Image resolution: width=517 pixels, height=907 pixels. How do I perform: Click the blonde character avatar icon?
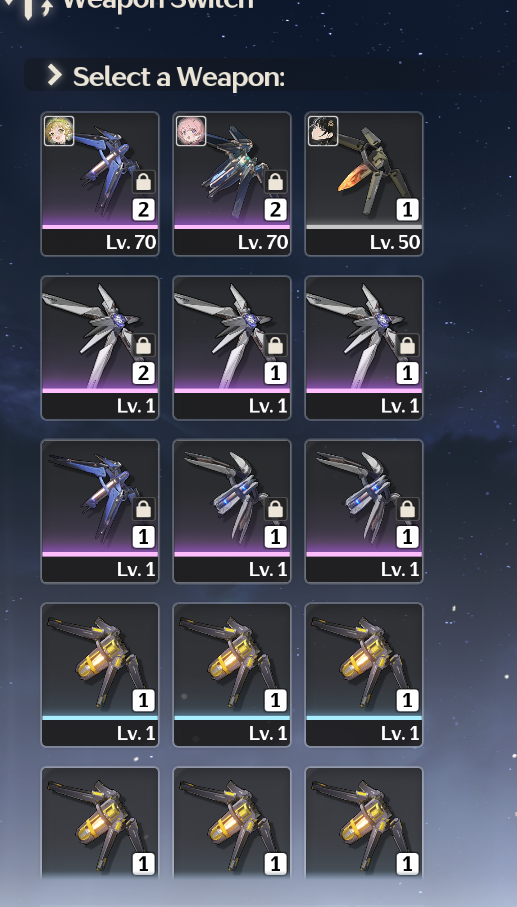click(x=59, y=131)
